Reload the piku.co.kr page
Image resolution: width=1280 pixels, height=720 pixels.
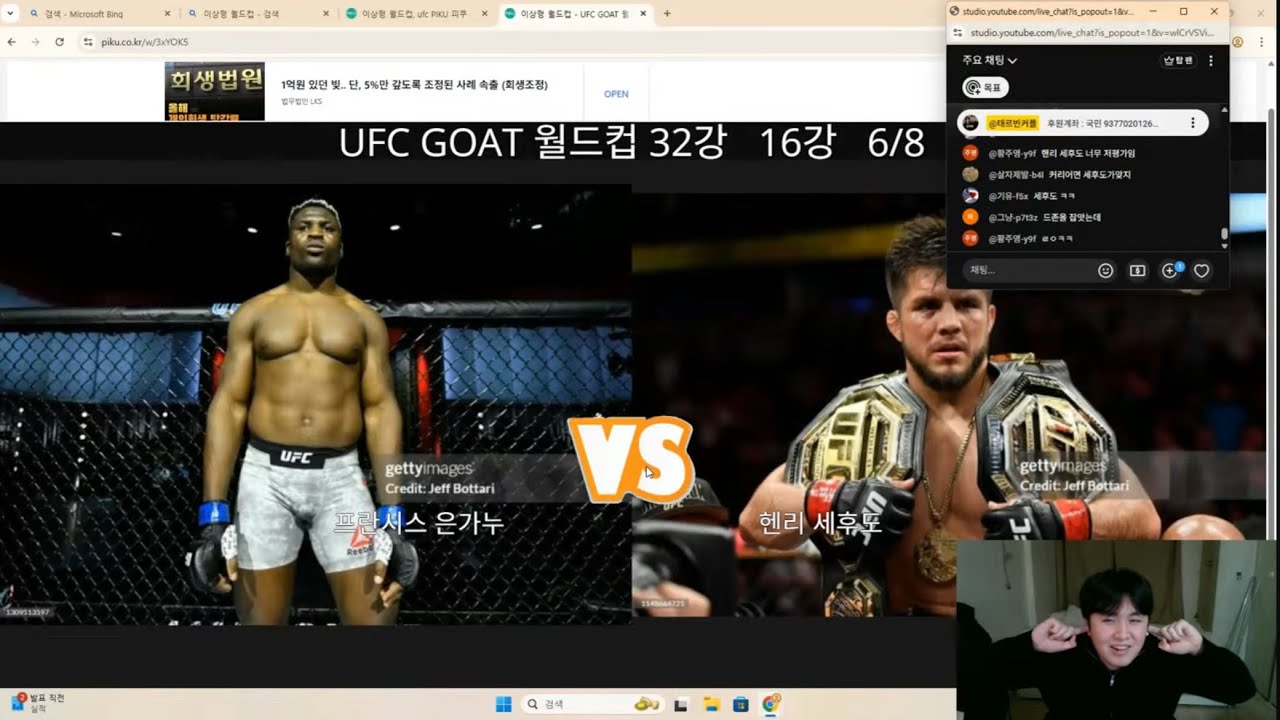(60, 42)
